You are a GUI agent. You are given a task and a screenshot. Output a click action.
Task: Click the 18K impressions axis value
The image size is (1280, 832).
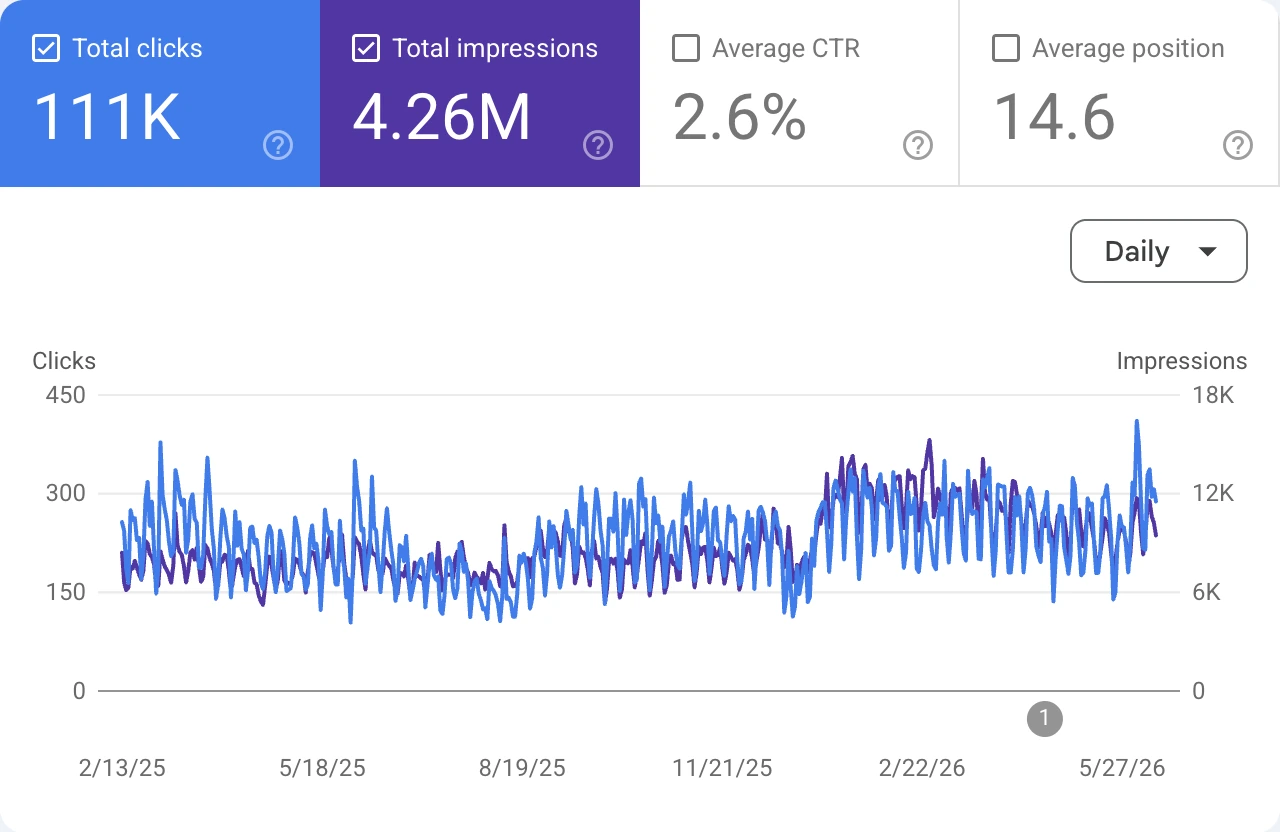[x=1213, y=395]
